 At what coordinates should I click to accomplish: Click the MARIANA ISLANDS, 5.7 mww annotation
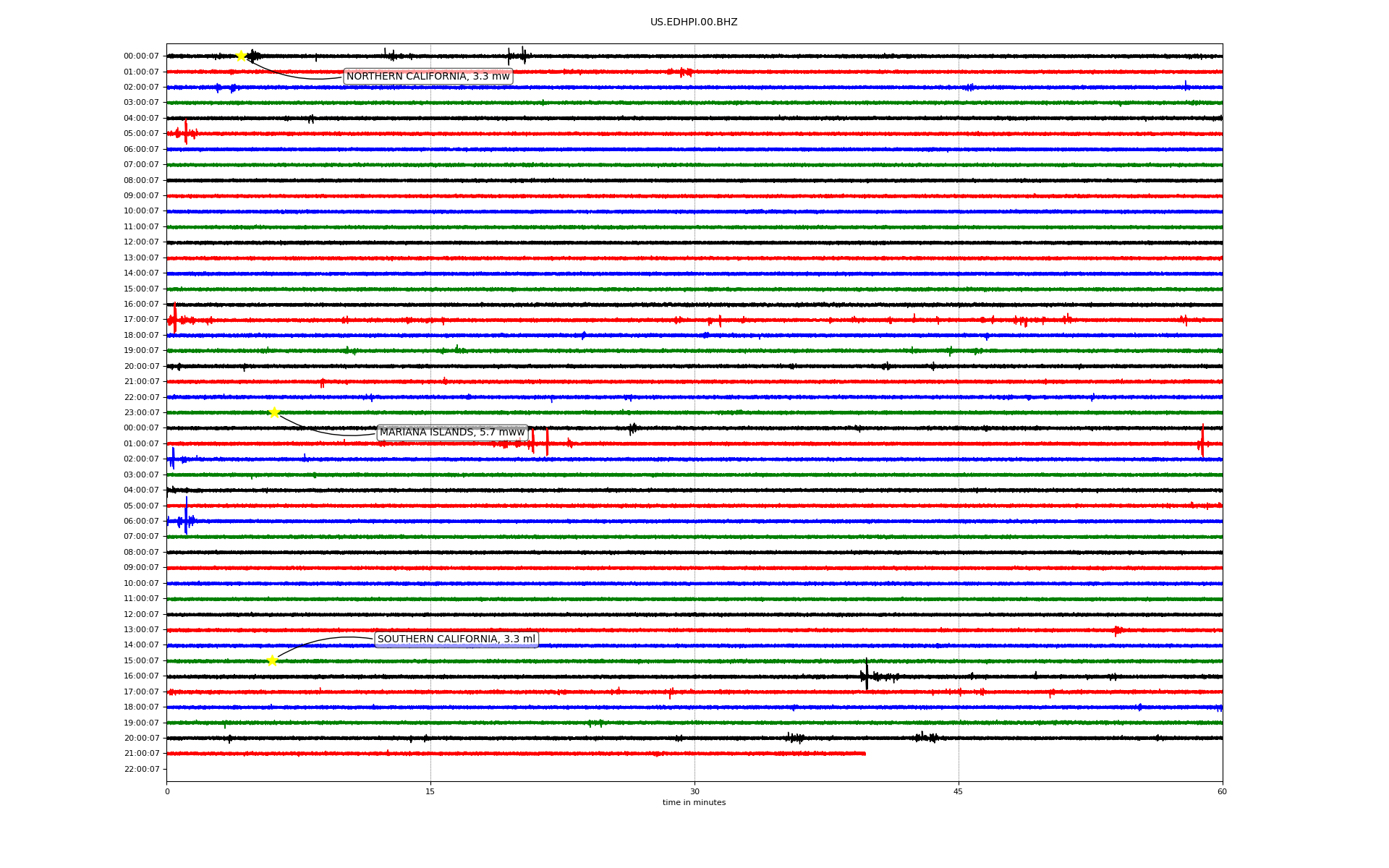(452, 433)
